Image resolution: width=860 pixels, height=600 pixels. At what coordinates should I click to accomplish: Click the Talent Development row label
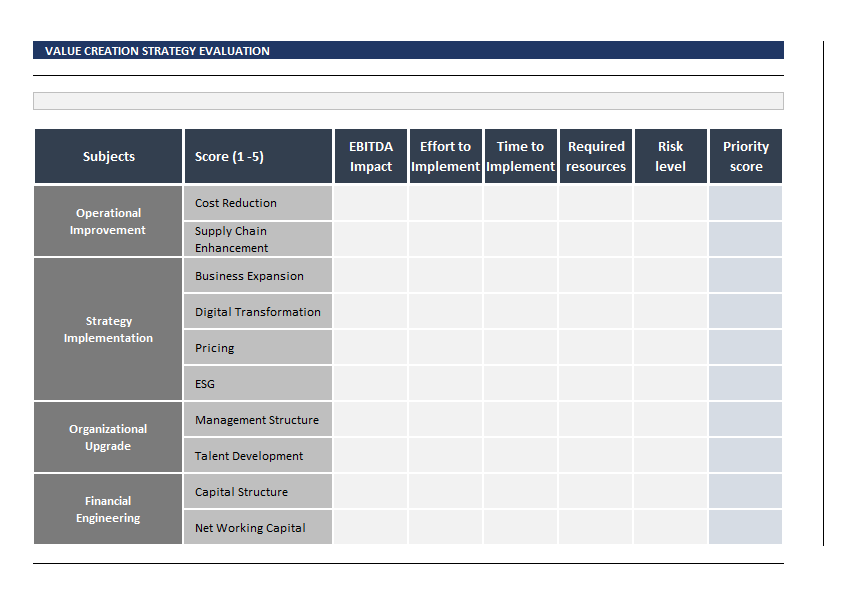258,455
